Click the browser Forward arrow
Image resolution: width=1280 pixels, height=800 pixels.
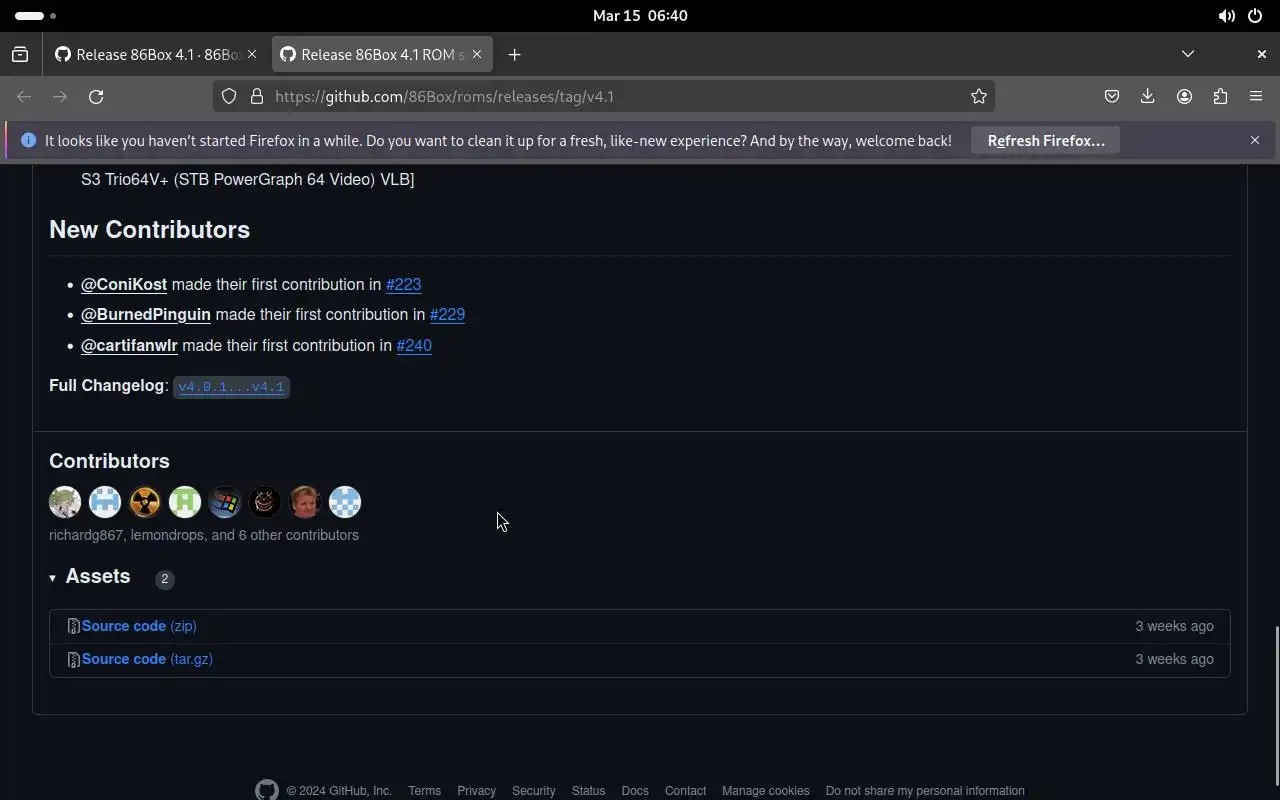click(60, 97)
